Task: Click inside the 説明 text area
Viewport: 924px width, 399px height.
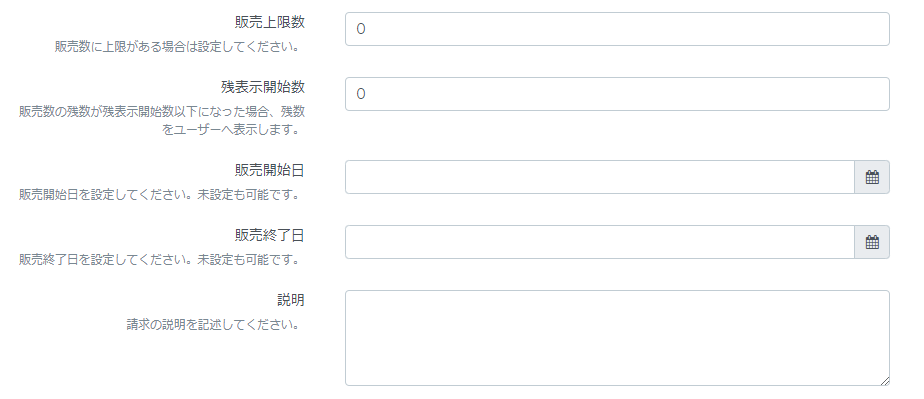Action: 617,338
